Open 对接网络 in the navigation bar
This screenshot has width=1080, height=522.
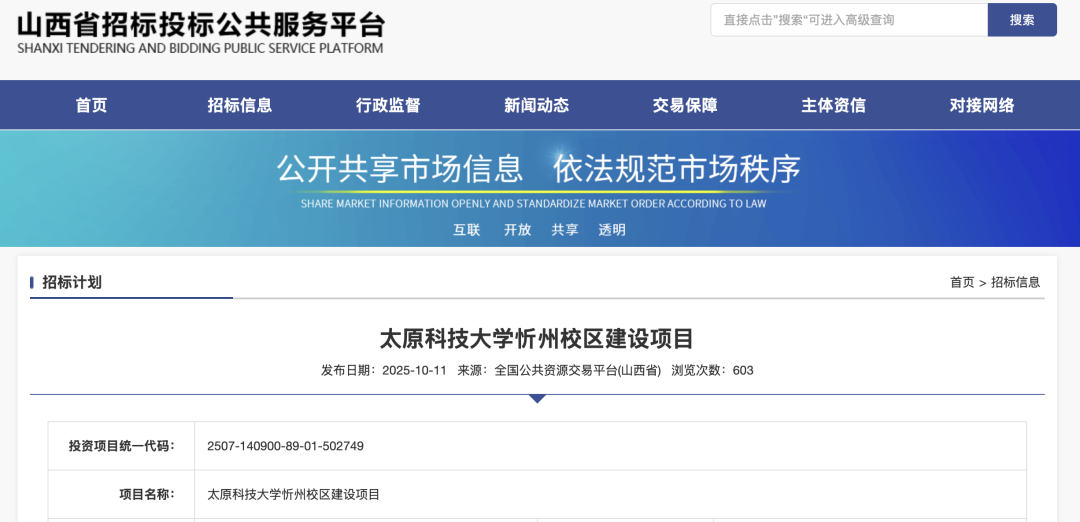[x=982, y=105]
